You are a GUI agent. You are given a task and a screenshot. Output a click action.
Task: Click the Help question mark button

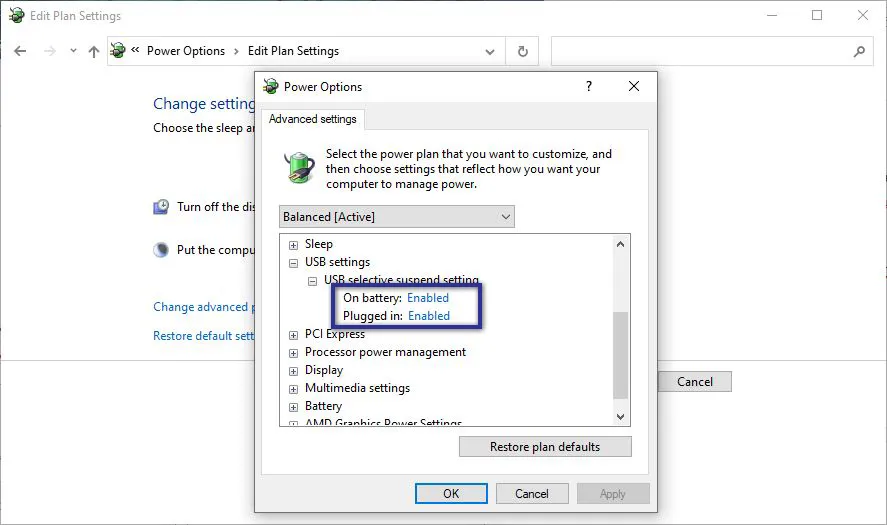pyautogui.click(x=589, y=86)
